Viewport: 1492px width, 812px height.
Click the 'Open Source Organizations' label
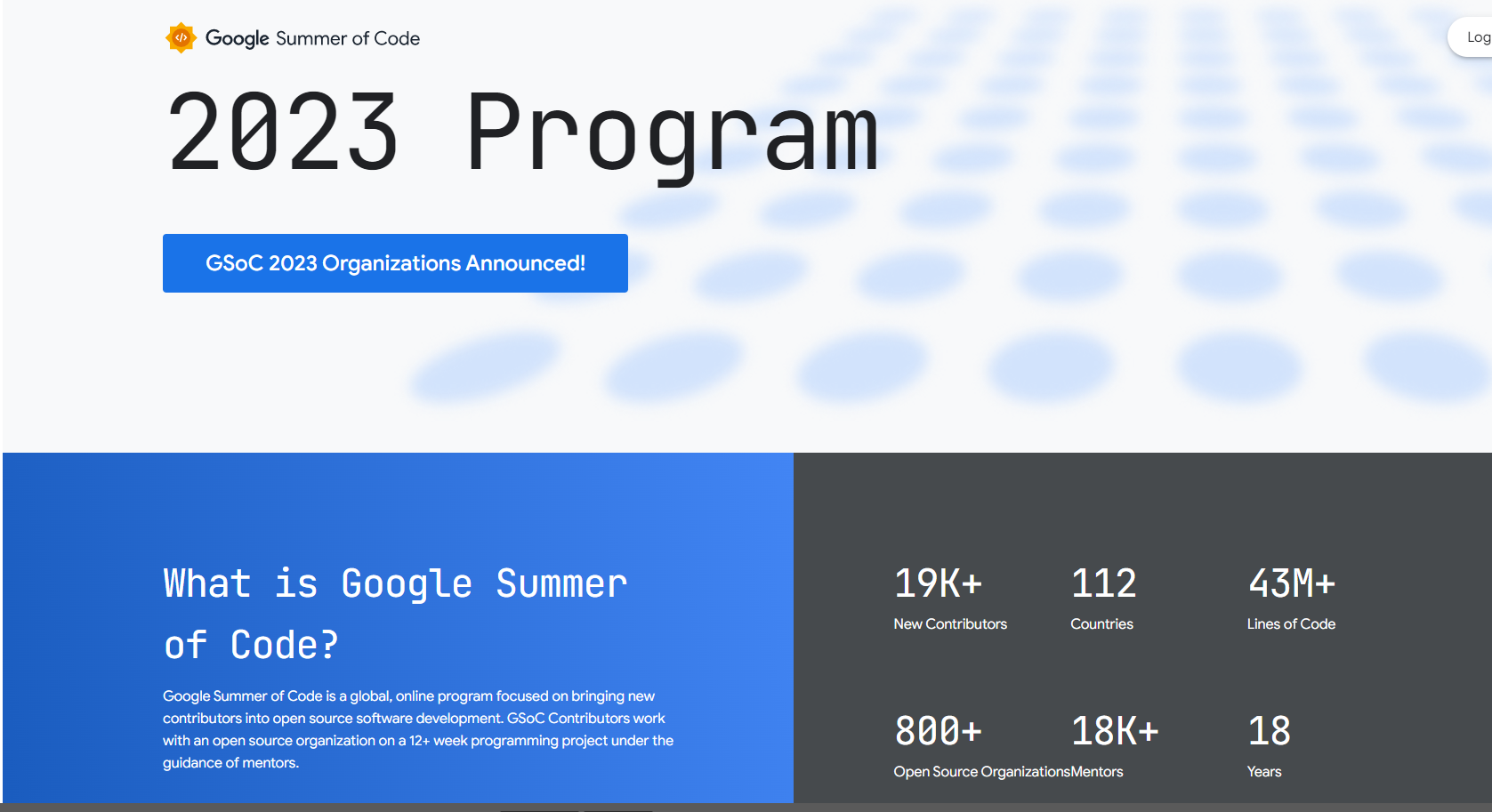982,772
